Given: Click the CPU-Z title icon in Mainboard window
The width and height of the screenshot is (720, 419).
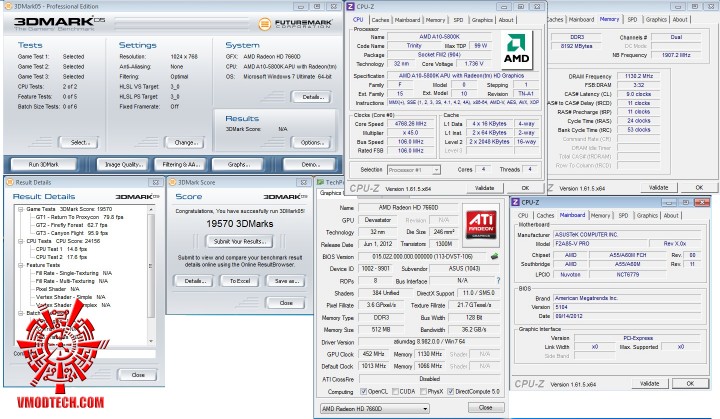Looking at the screenshot, I should tap(516, 202).
